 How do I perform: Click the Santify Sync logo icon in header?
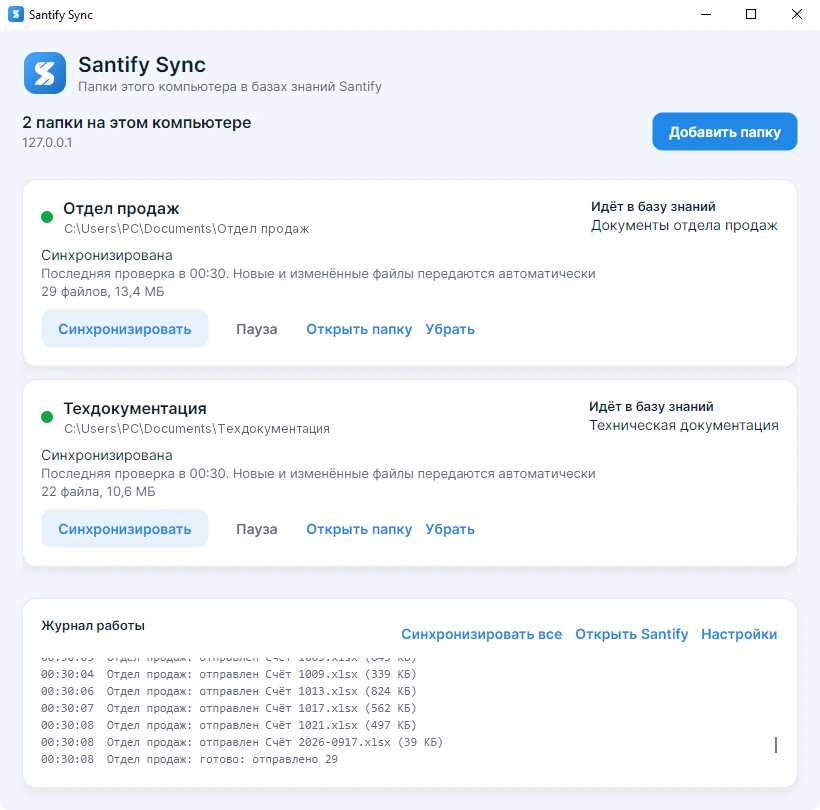(x=45, y=73)
